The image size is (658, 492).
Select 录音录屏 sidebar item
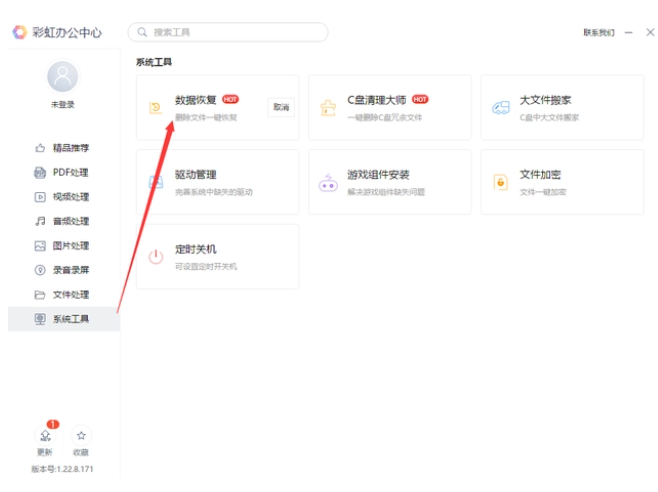pos(64,270)
